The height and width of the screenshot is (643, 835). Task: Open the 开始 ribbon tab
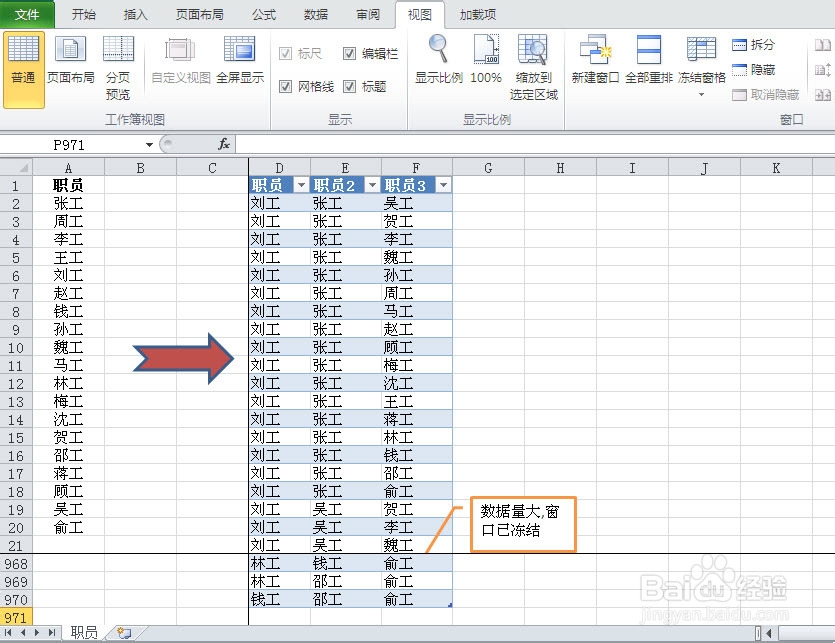[83, 14]
